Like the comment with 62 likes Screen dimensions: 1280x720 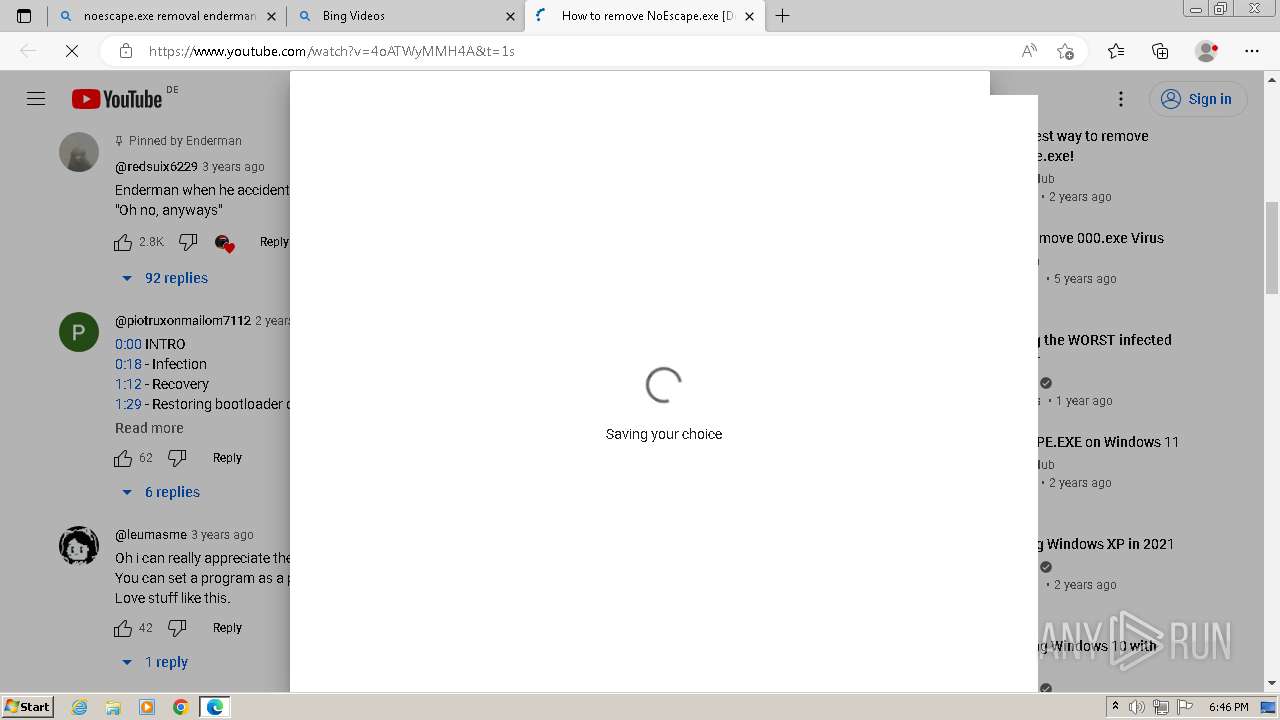point(123,458)
